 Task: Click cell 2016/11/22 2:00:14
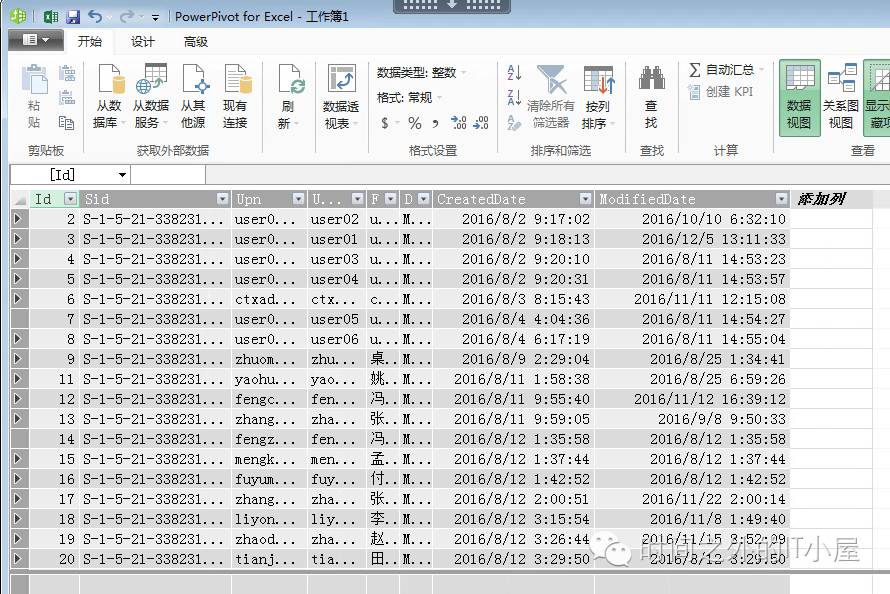click(x=692, y=499)
